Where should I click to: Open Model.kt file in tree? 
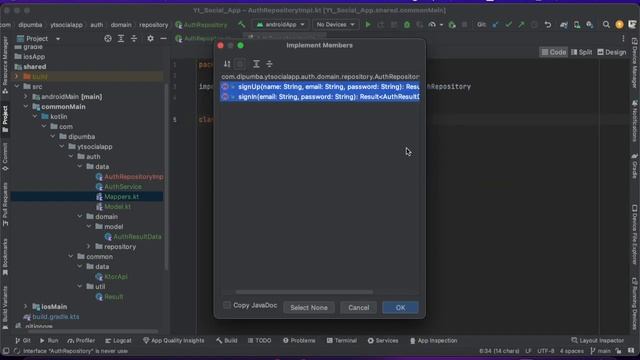pyautogui.click(x=113, y=207)
